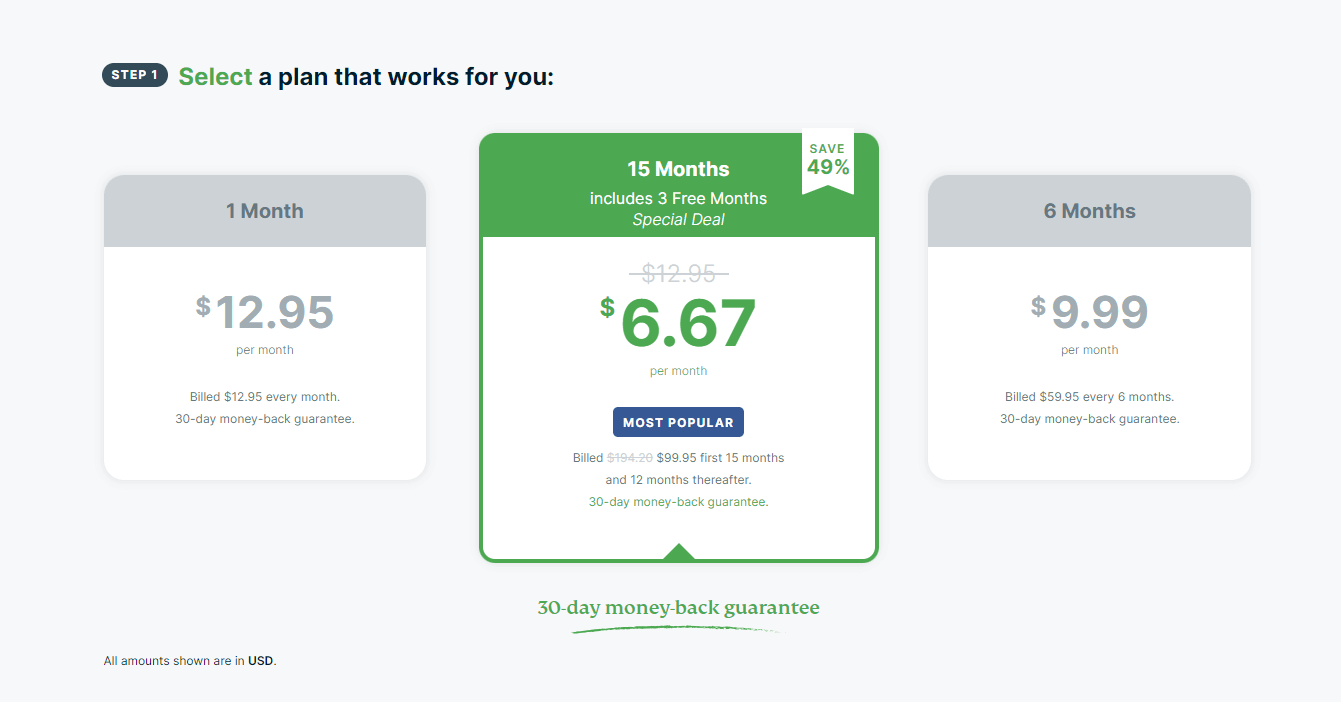Select the 15 Months plan header
This screenshot has width=1341, height=702.
coord(678,169)
